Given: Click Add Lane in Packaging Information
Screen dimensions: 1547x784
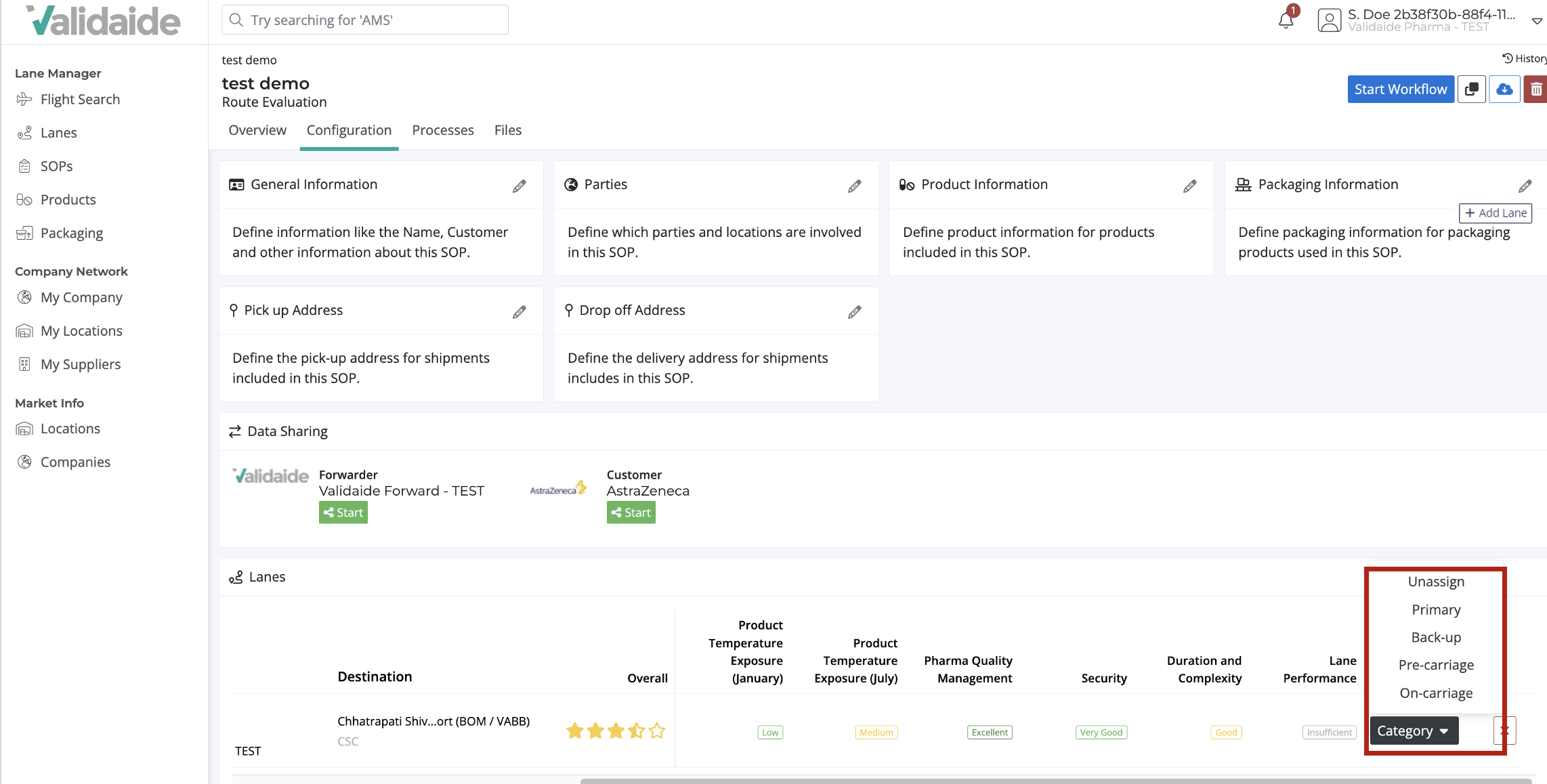Looking at the screenshot, I should (1496, 213).
